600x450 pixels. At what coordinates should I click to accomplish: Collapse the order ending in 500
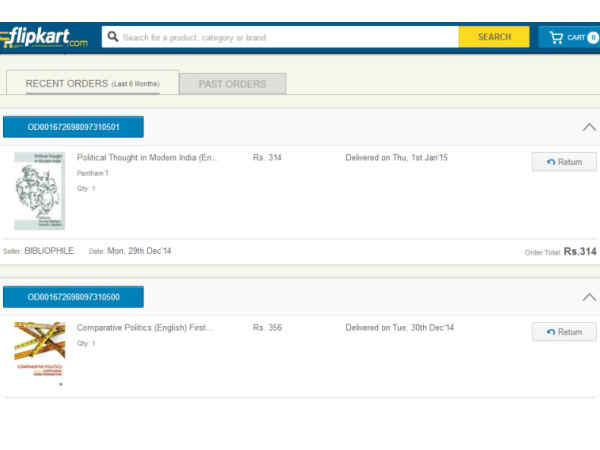pyautogui.click(x=589, y=297)
